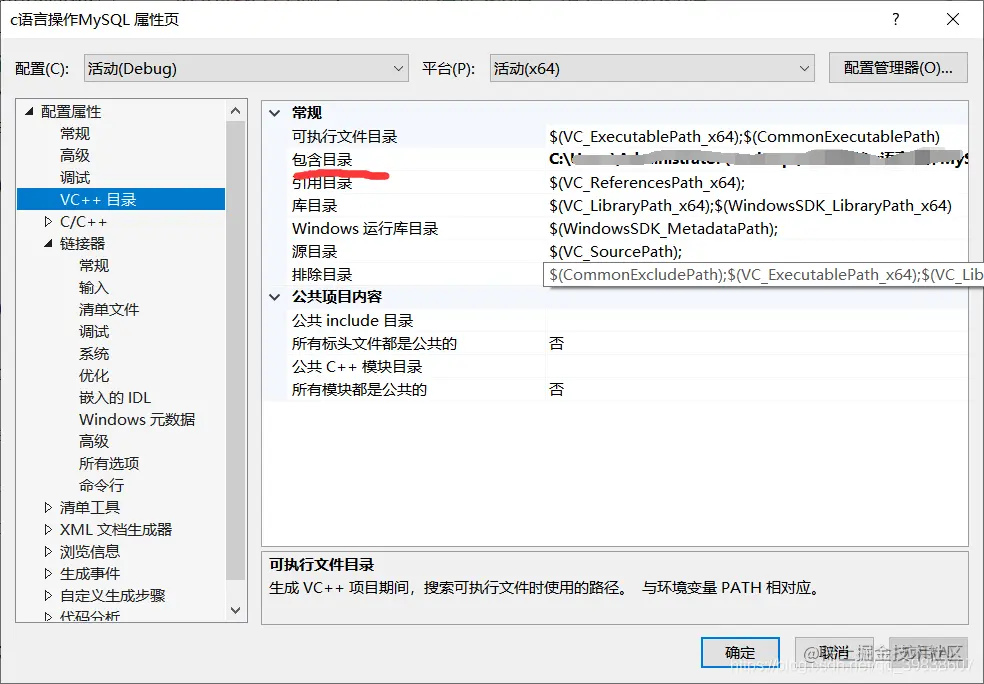Collapse the 常规 property group chevron
The image size is (984, 684).
[x=274, y=113]
